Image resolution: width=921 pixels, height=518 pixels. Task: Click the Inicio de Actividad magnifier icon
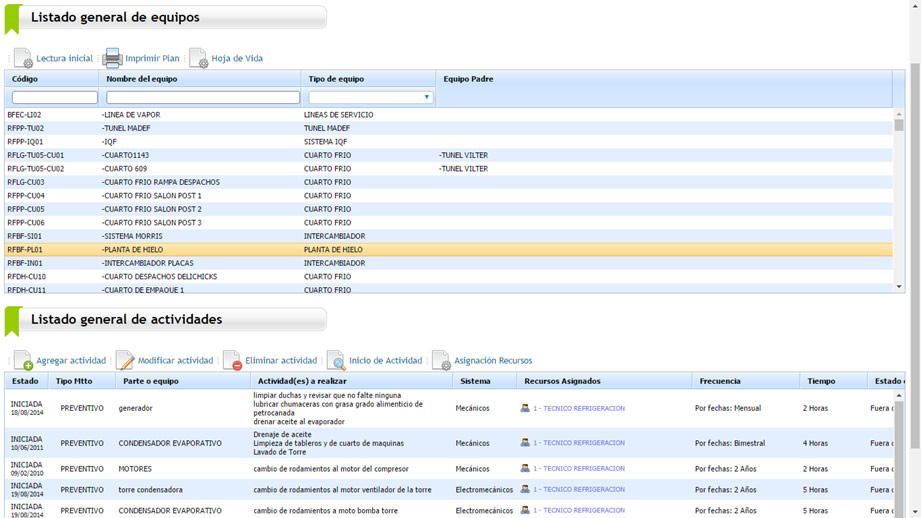point(336,360)
